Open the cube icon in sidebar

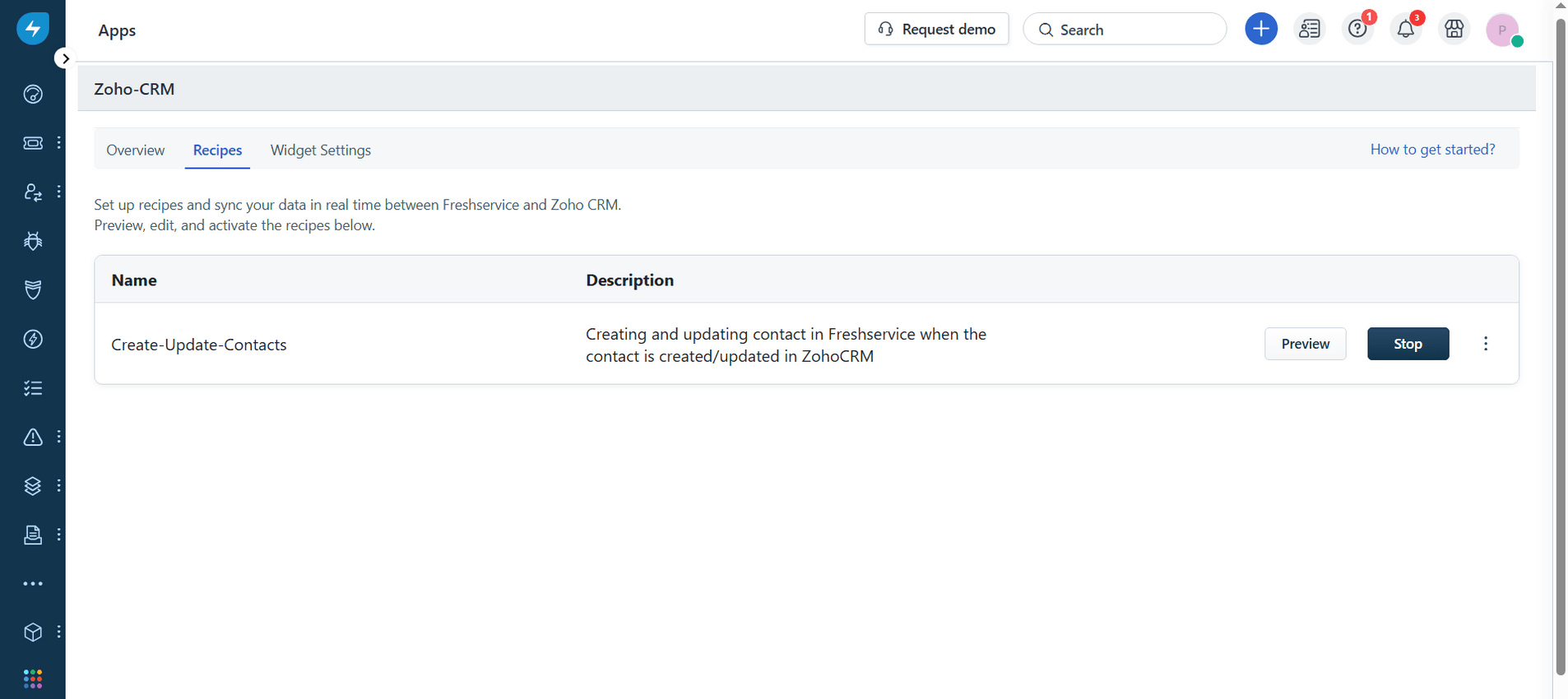[33, 632]
